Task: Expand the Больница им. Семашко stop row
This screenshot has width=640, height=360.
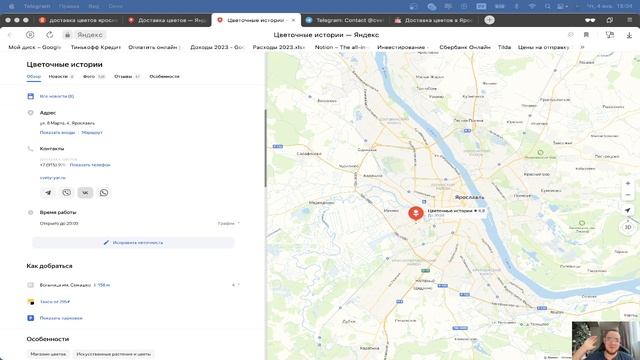Action: [x=133, y=285]
